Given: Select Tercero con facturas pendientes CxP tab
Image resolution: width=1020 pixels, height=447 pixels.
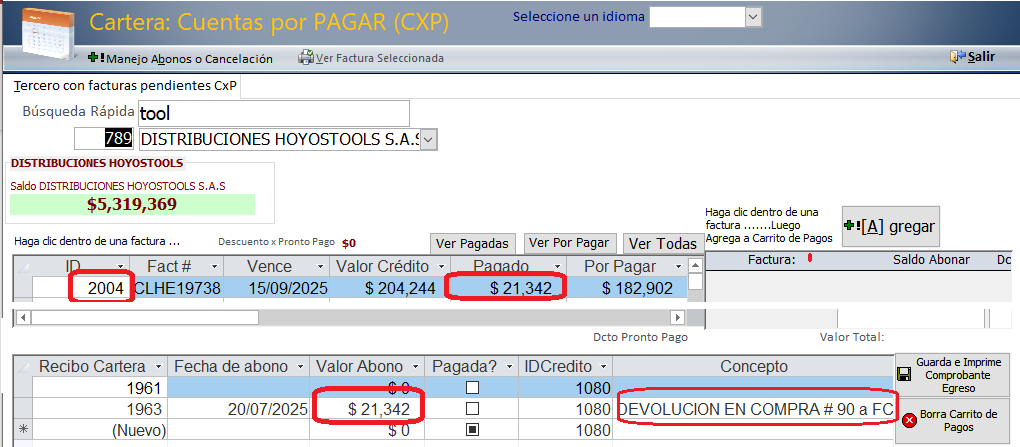Looking at the screenshot, I should pyautogui.click(x=125, y=85).
